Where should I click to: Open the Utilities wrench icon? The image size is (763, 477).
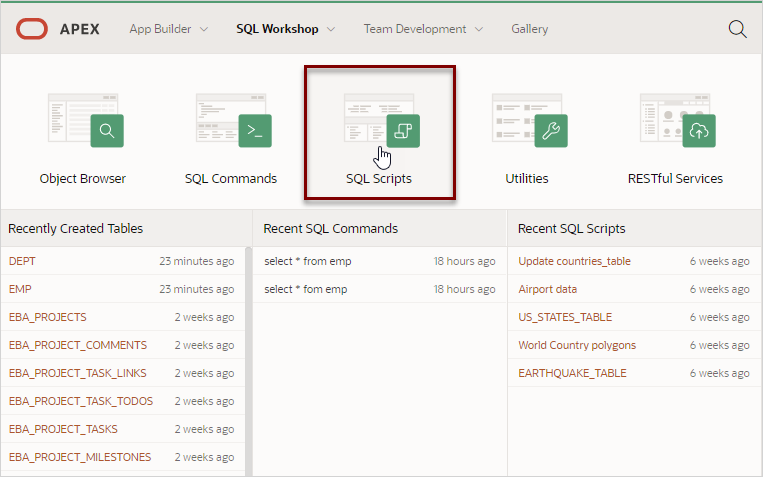529,120
